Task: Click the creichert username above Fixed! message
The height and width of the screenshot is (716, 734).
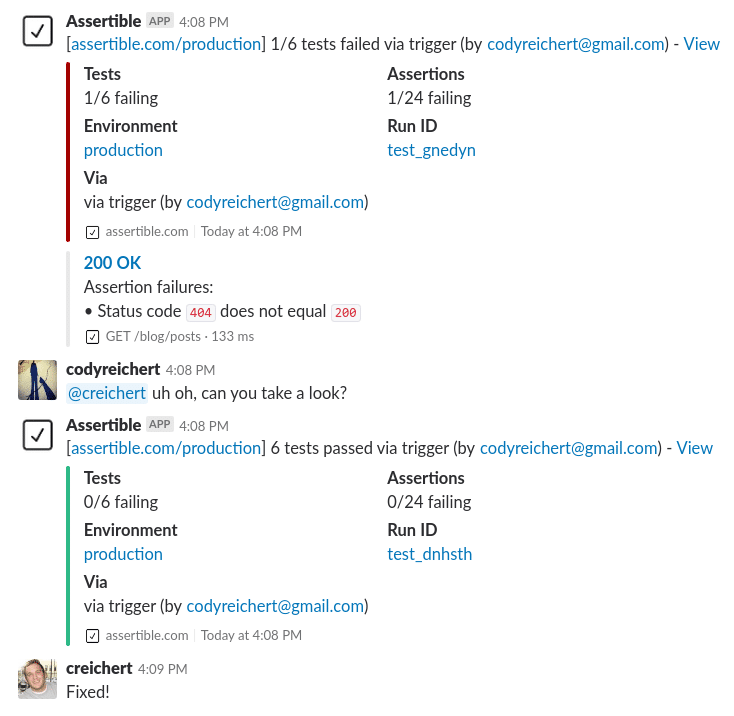Action: click(99, 668)
